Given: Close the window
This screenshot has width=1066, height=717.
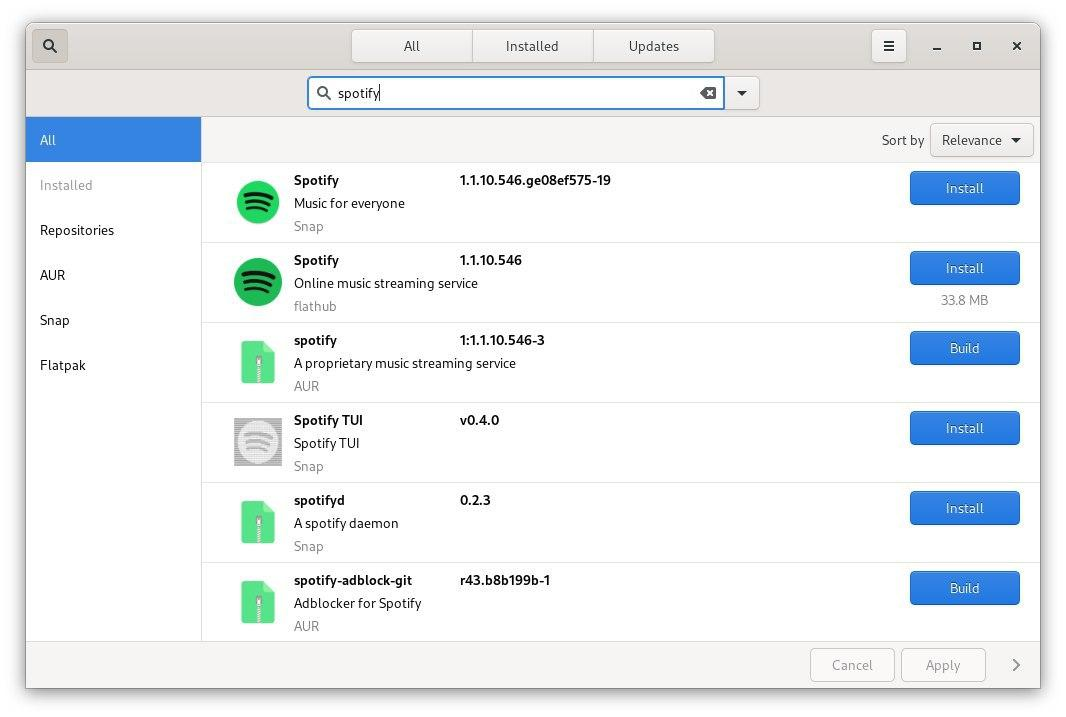Looking at the screenshot, I should (x=1016, y=46).
